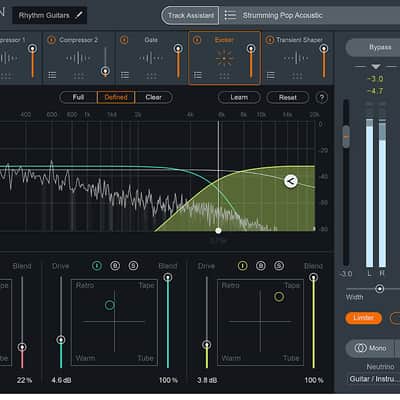
Task: Click Compressor 1 mix slider handle
Action: click(32, 49)
